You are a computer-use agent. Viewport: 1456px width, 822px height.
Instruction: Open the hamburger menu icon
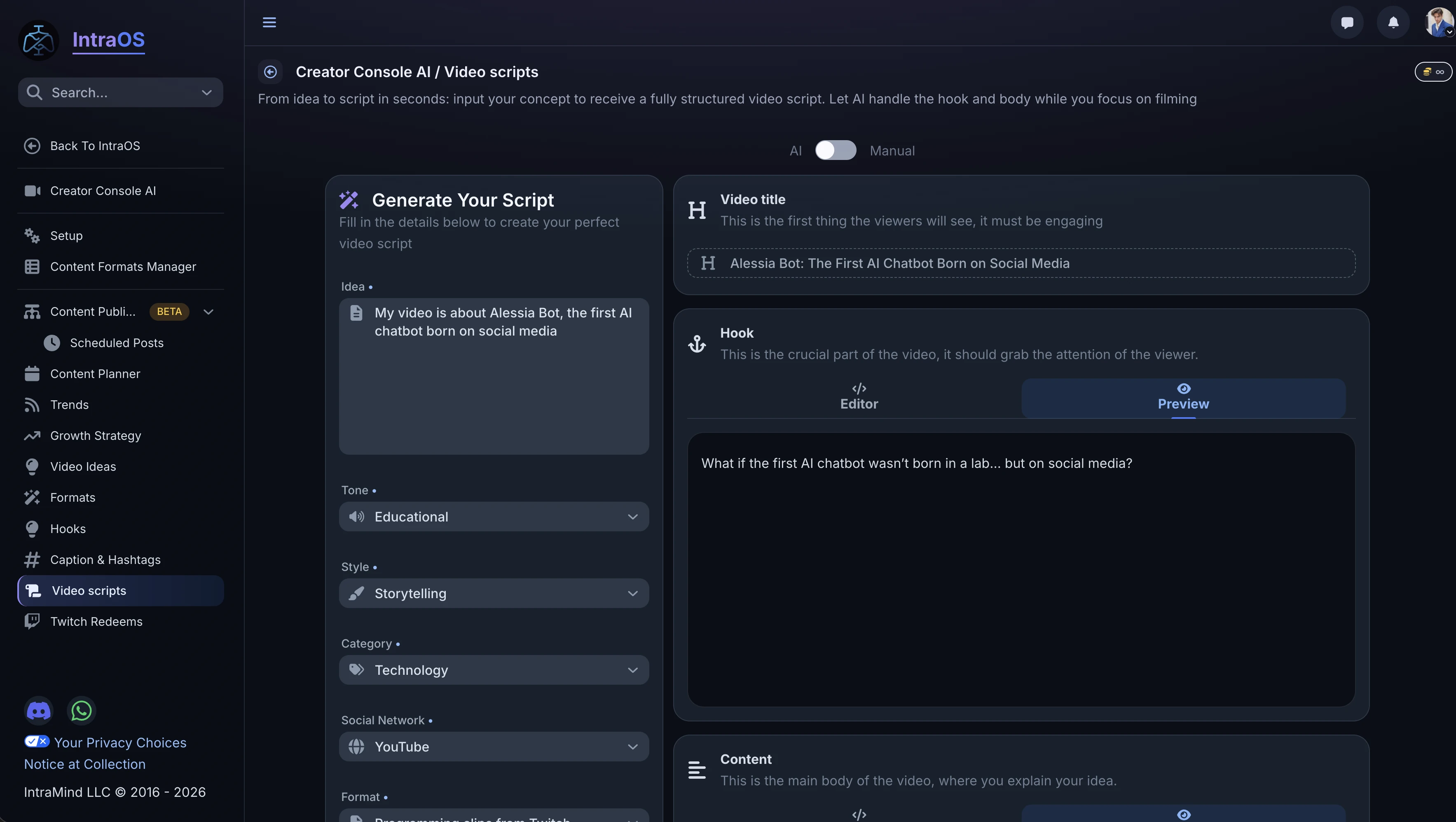point(269,22)
